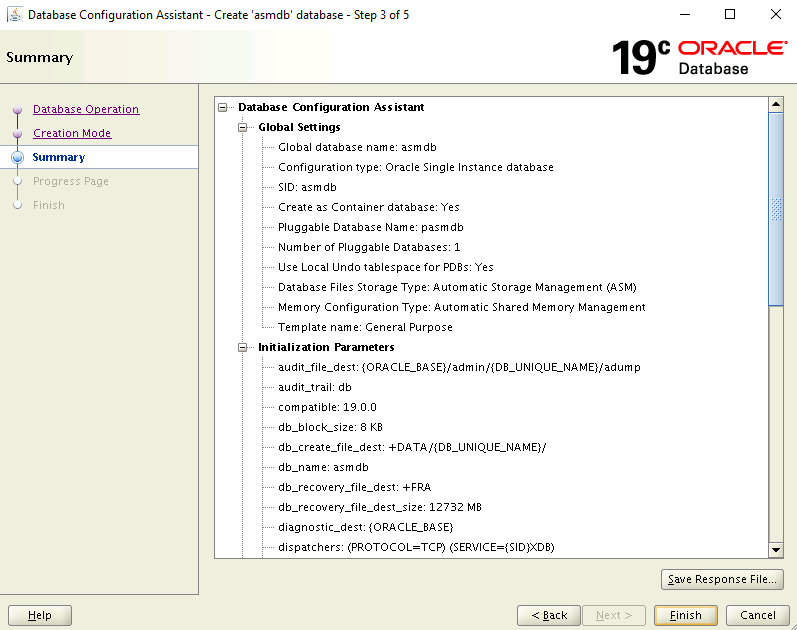
Task: Collapse the Initialization Parameters tree section
Action: tap(242, 347)
